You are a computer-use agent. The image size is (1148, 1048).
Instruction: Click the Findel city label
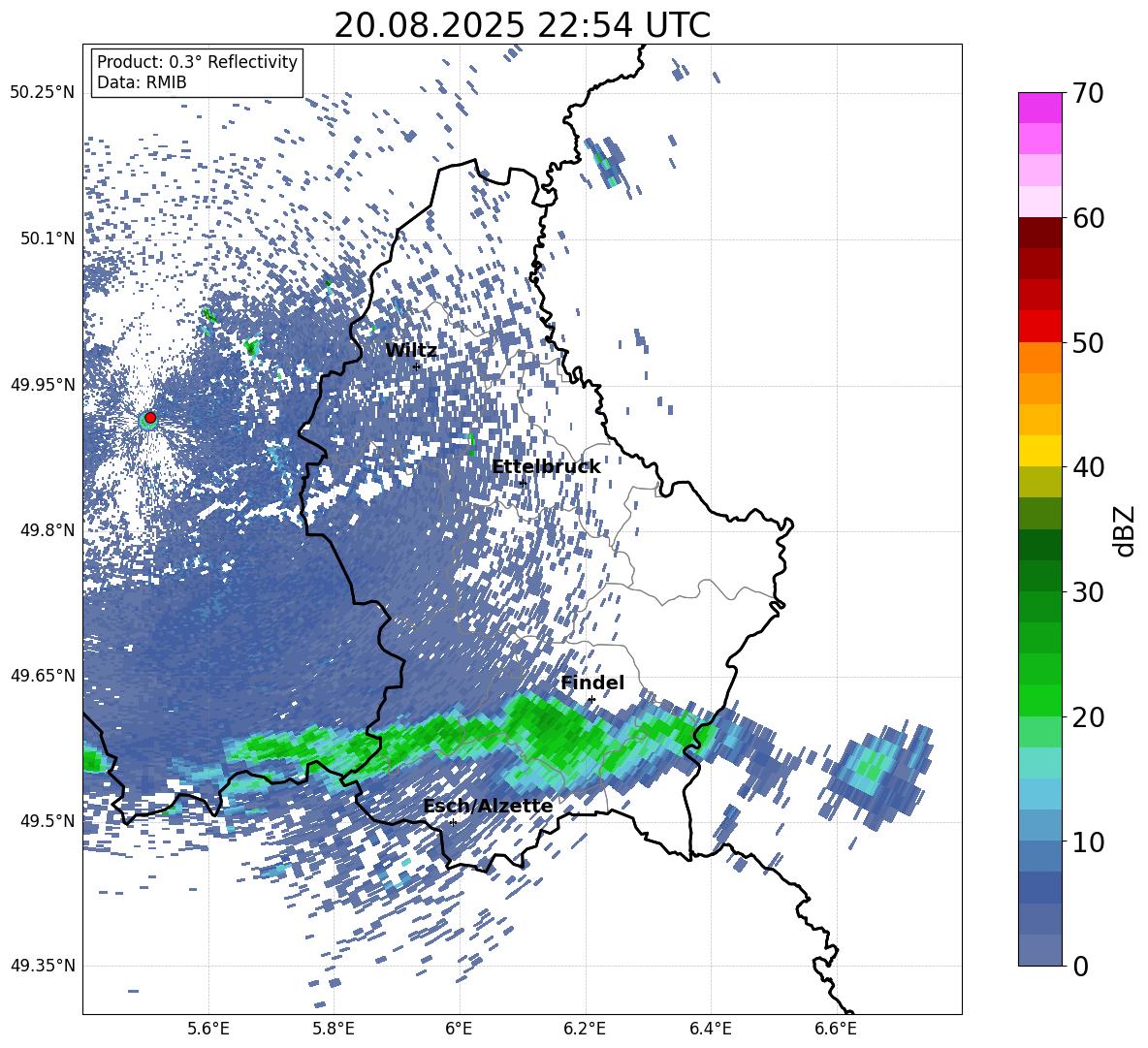(x=592, y=683)
